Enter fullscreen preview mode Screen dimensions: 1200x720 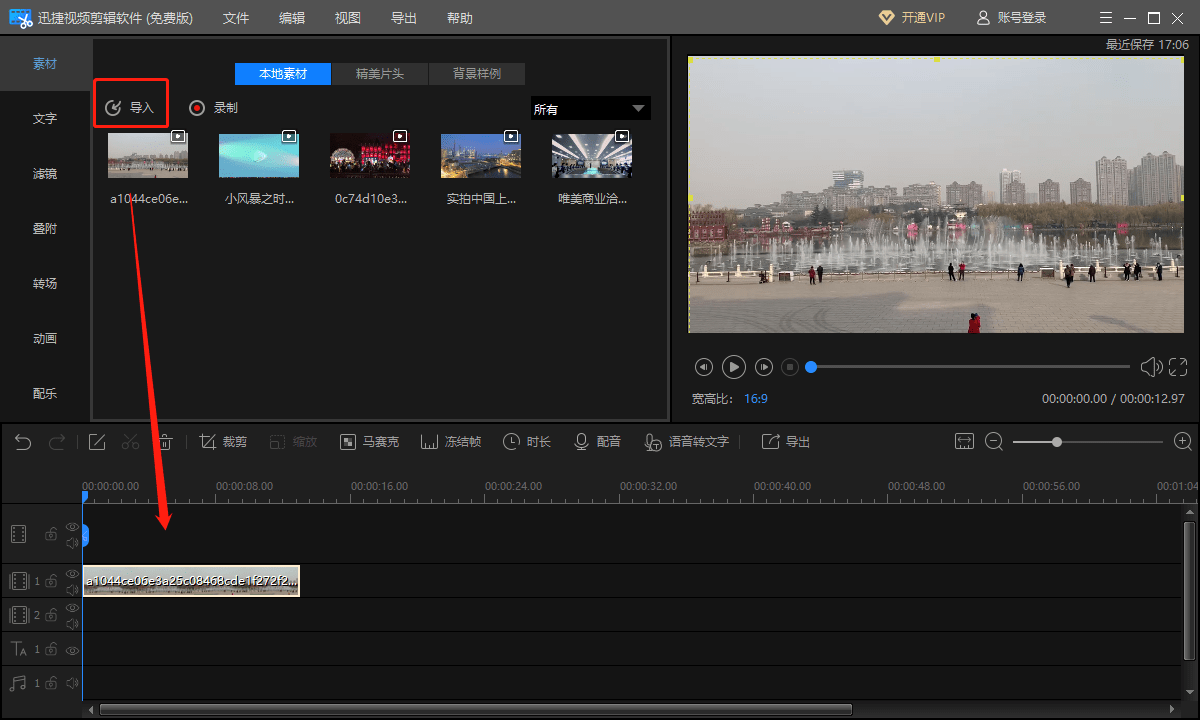[1178, 367]
